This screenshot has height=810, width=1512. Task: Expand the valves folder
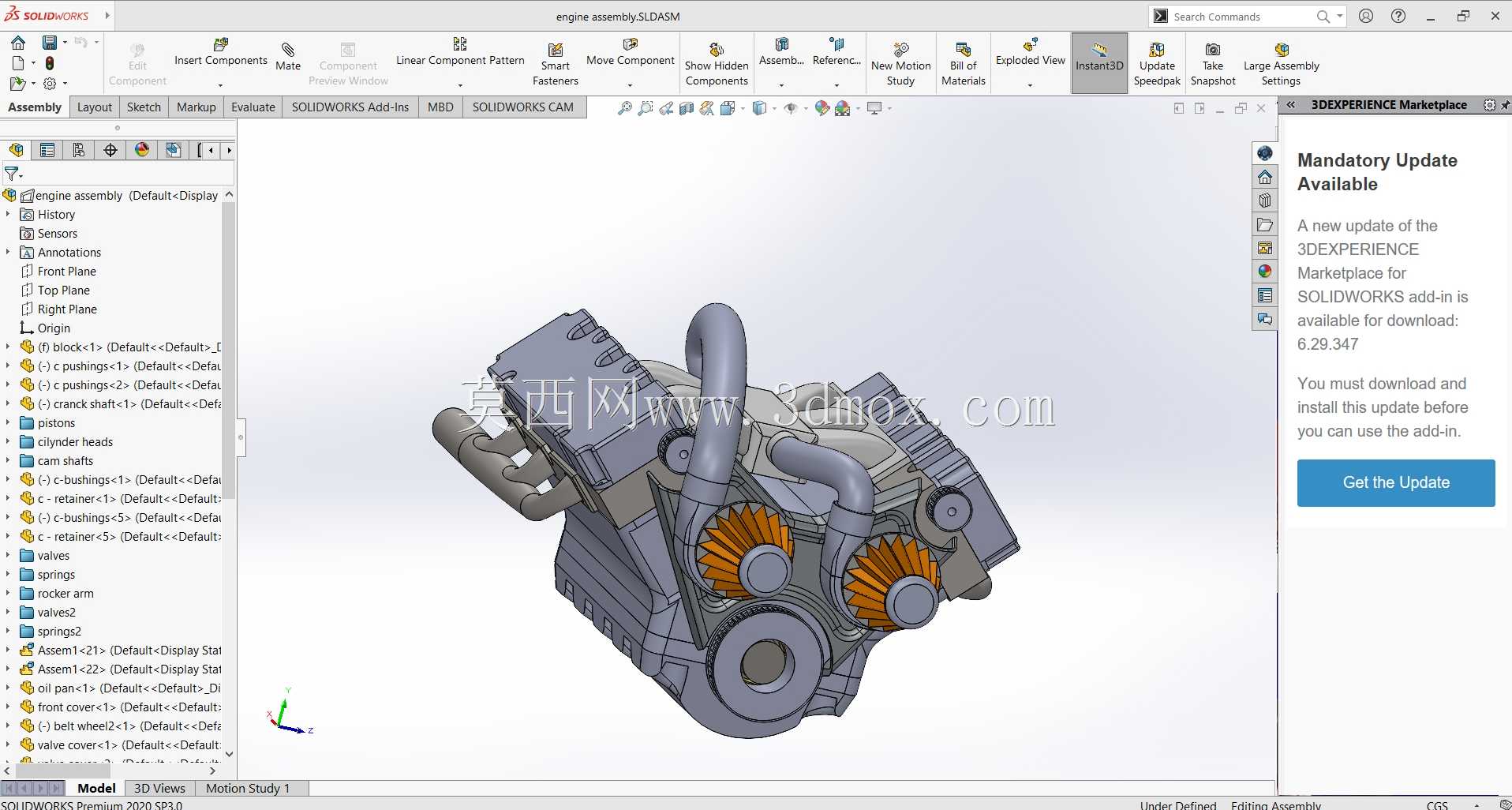pos(8,555)
